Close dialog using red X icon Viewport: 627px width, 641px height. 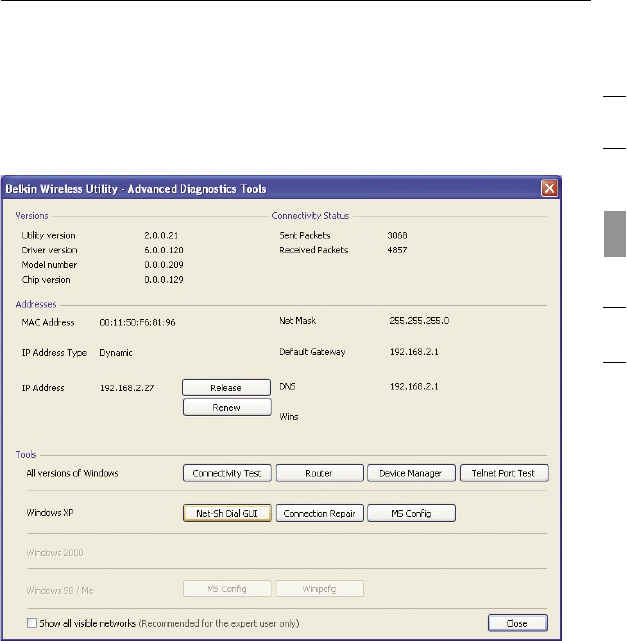point(549,188)
